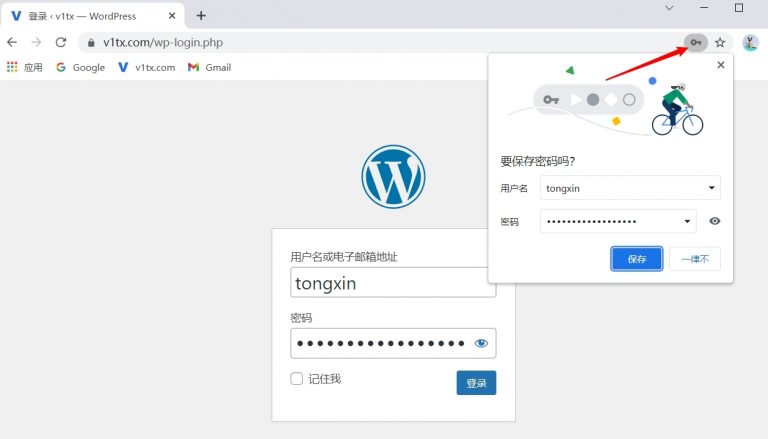This screenshot has width=768, height=439.
Task: Show password in save password popup
Action: [x=715, y=221]
